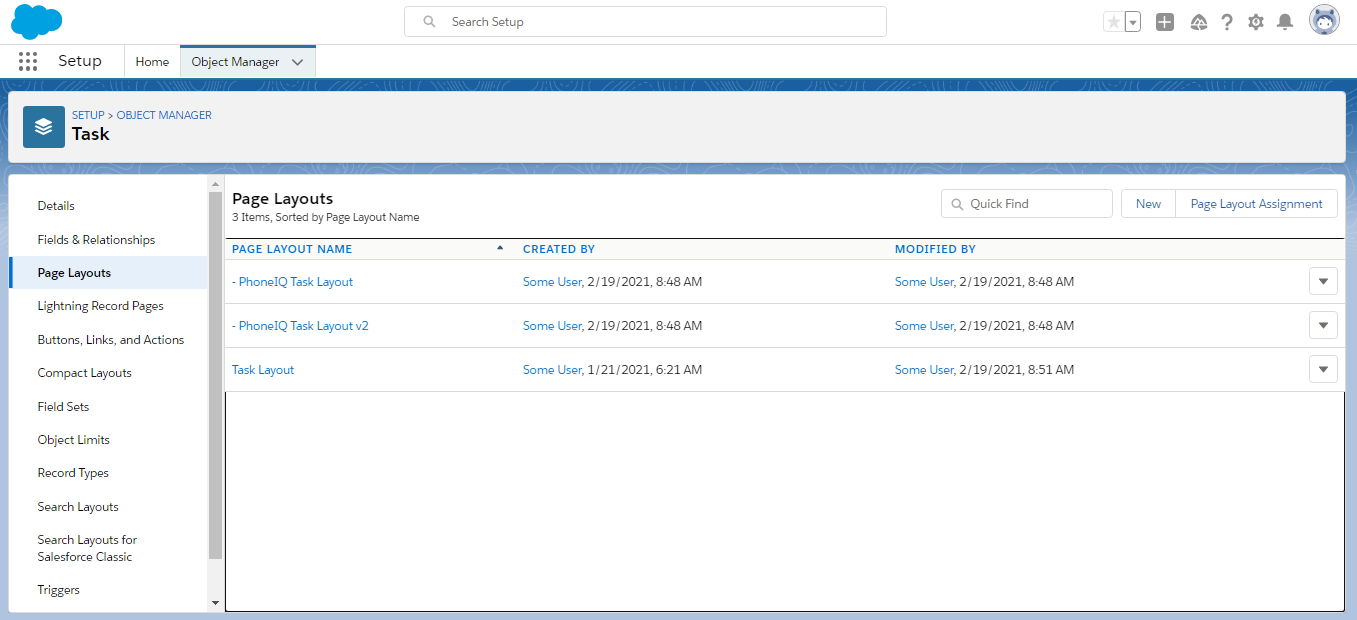Click the New page layout button
The image size is (1357, 620).
1148,204
